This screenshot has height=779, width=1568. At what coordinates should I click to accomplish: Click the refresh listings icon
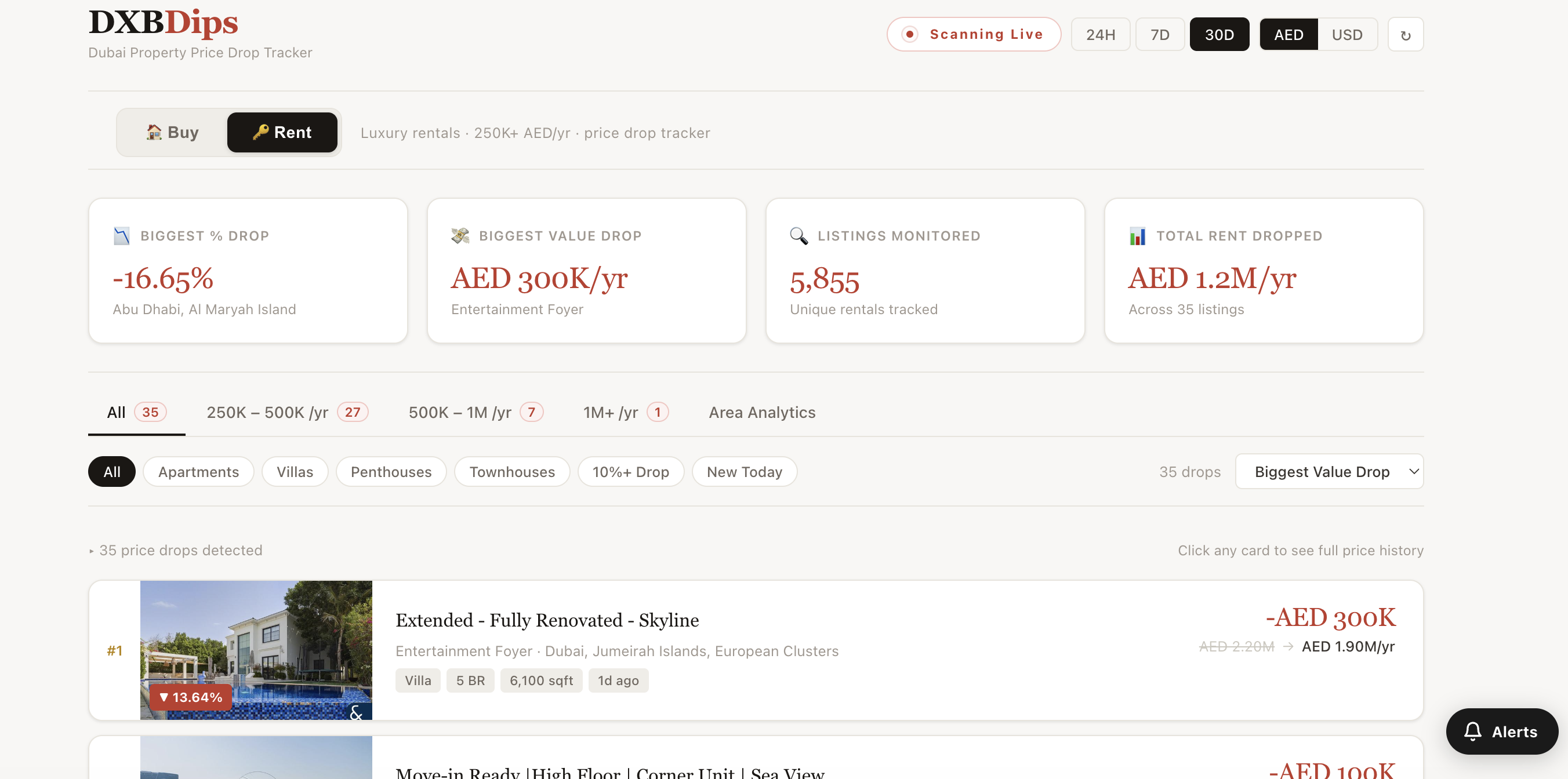pyautogui.click(x=1406, y=34)
